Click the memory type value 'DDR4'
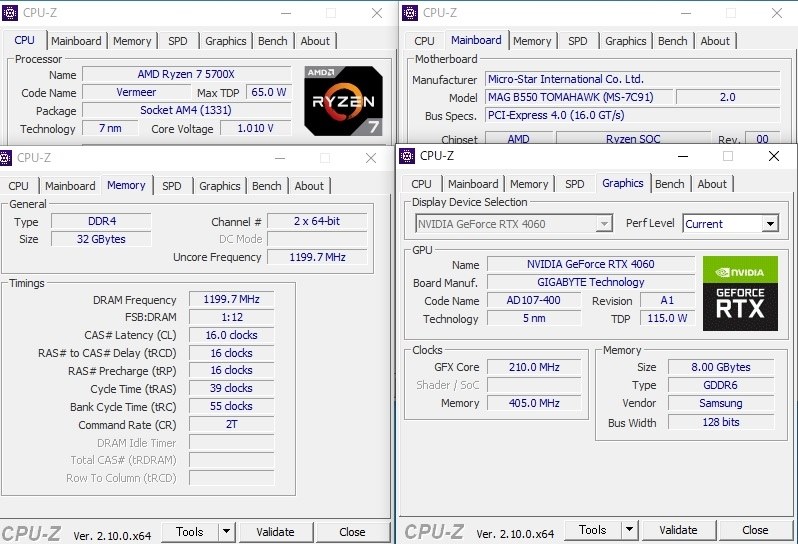The width and height of the screenshot is (798, 544). (x=101, y=221)
